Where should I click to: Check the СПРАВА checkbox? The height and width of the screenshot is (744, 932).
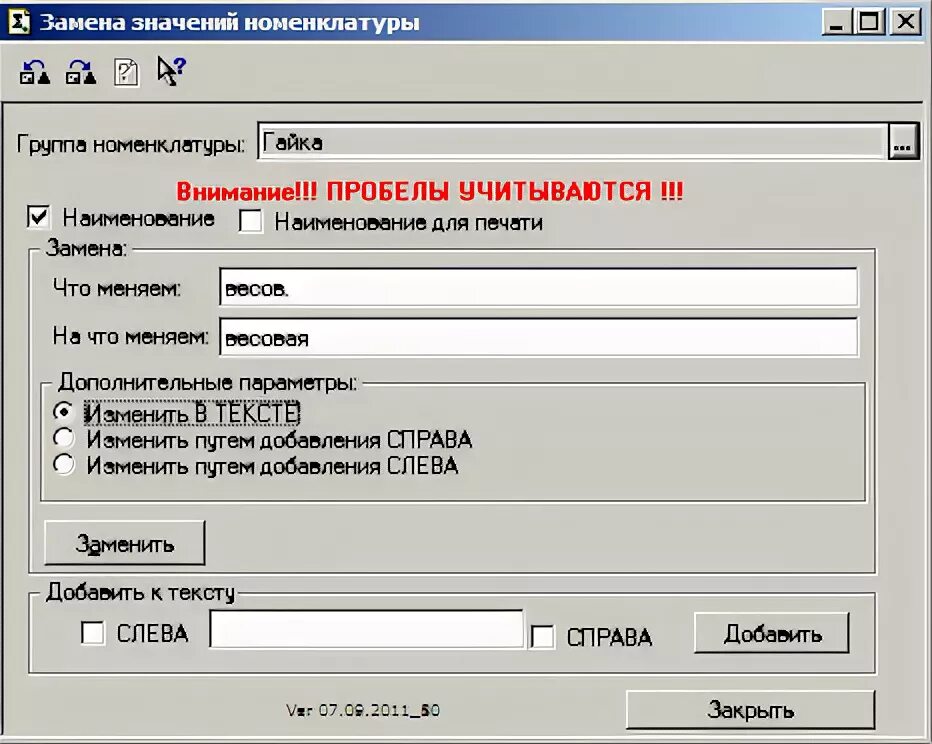click(x=542, y=636)
